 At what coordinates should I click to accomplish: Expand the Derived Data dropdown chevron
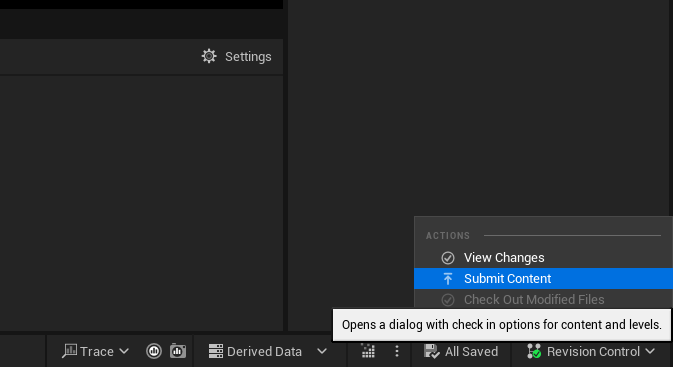coord(322,351)
